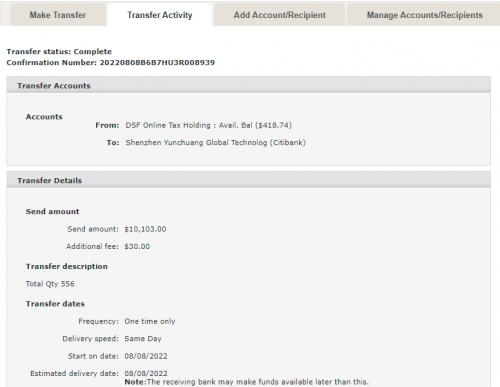Image resolution: width=500 pixels, height=387 pixels.
Task: Open the Make Transfer tab
Action: tap(58, 15)
